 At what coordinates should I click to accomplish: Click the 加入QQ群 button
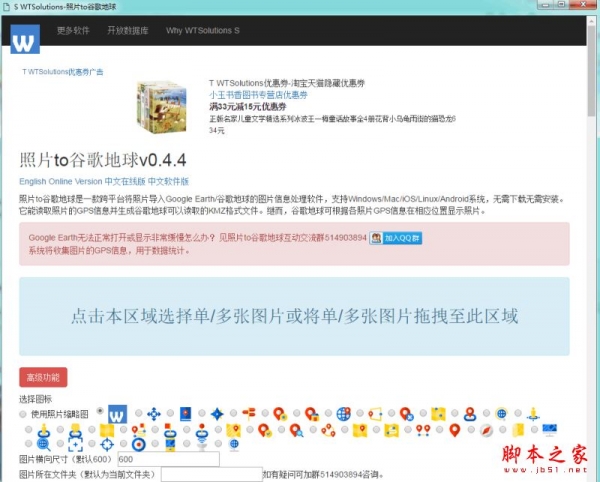396,238
